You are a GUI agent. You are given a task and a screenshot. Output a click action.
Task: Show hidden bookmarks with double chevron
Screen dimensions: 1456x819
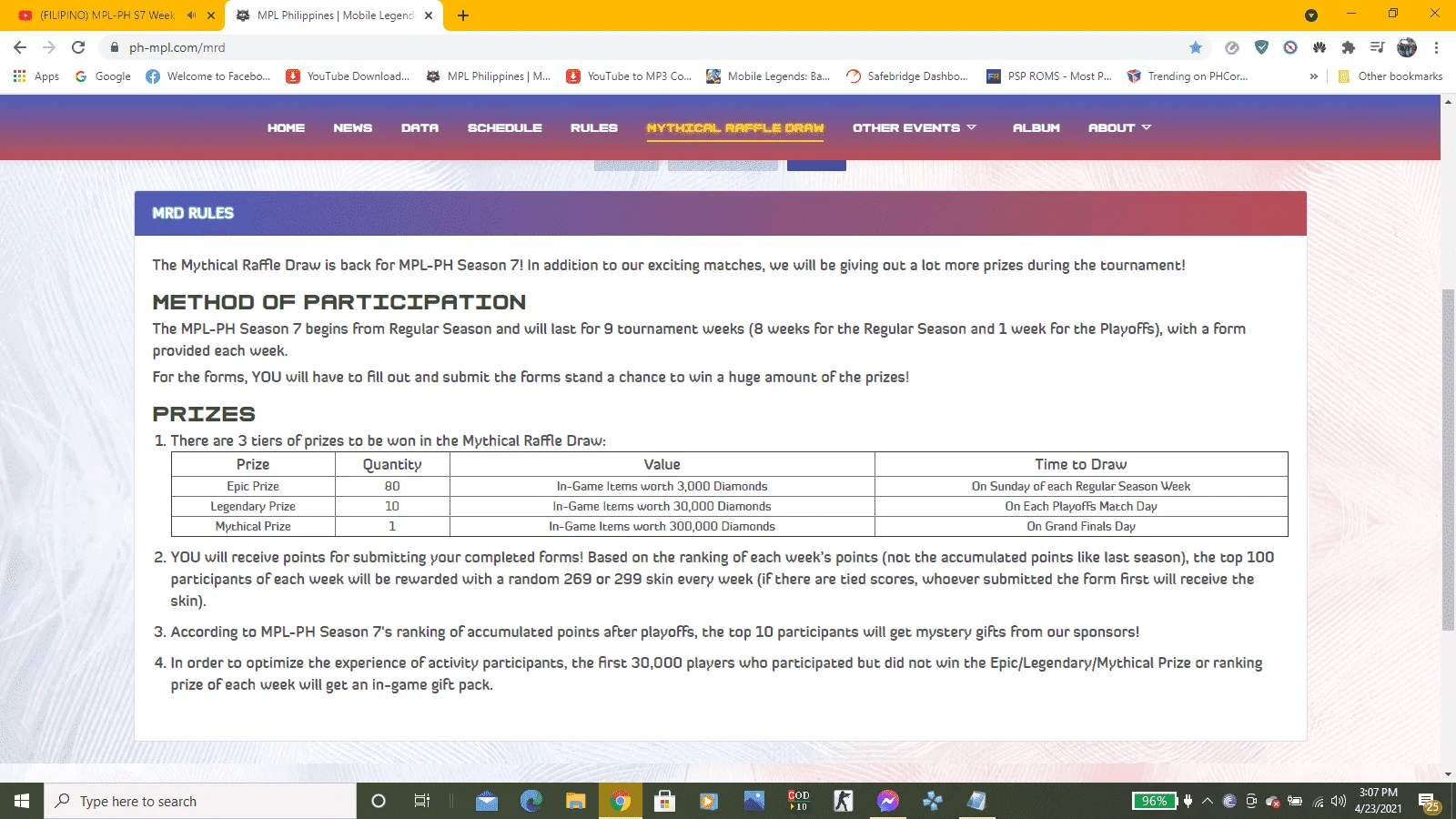(x=1313, y=76)
